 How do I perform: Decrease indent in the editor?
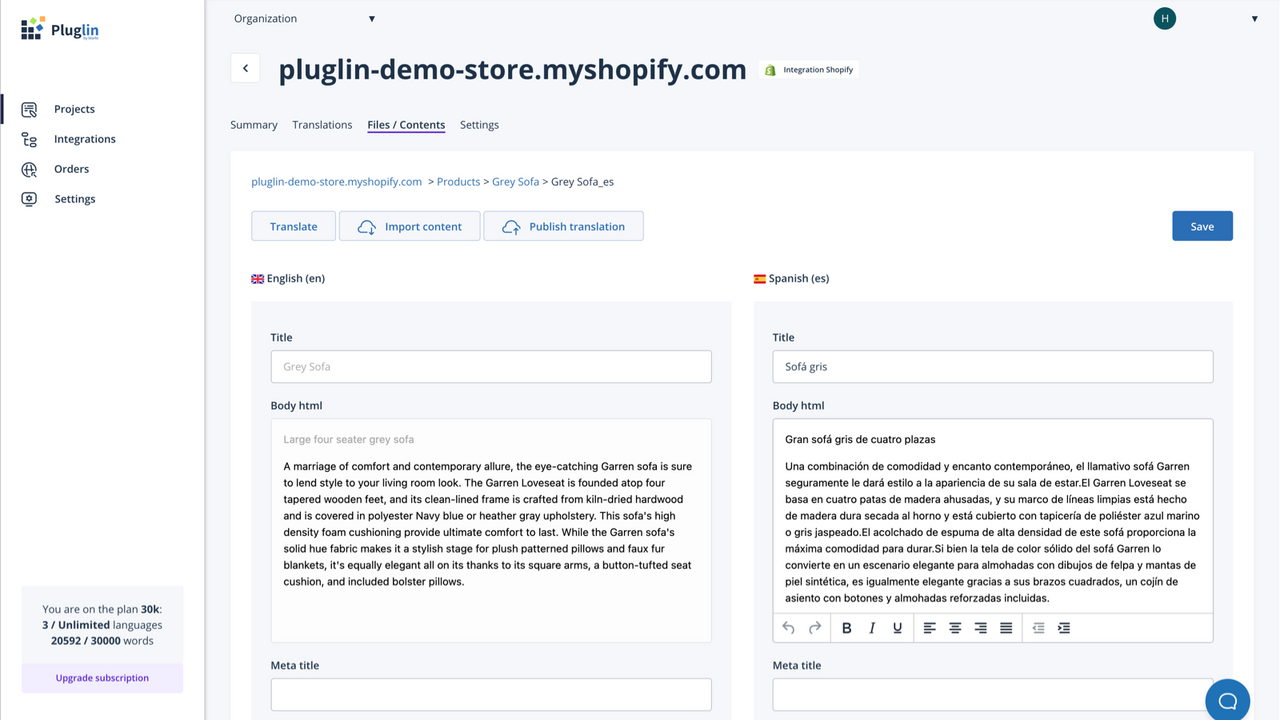click(x=1038, y=628)
